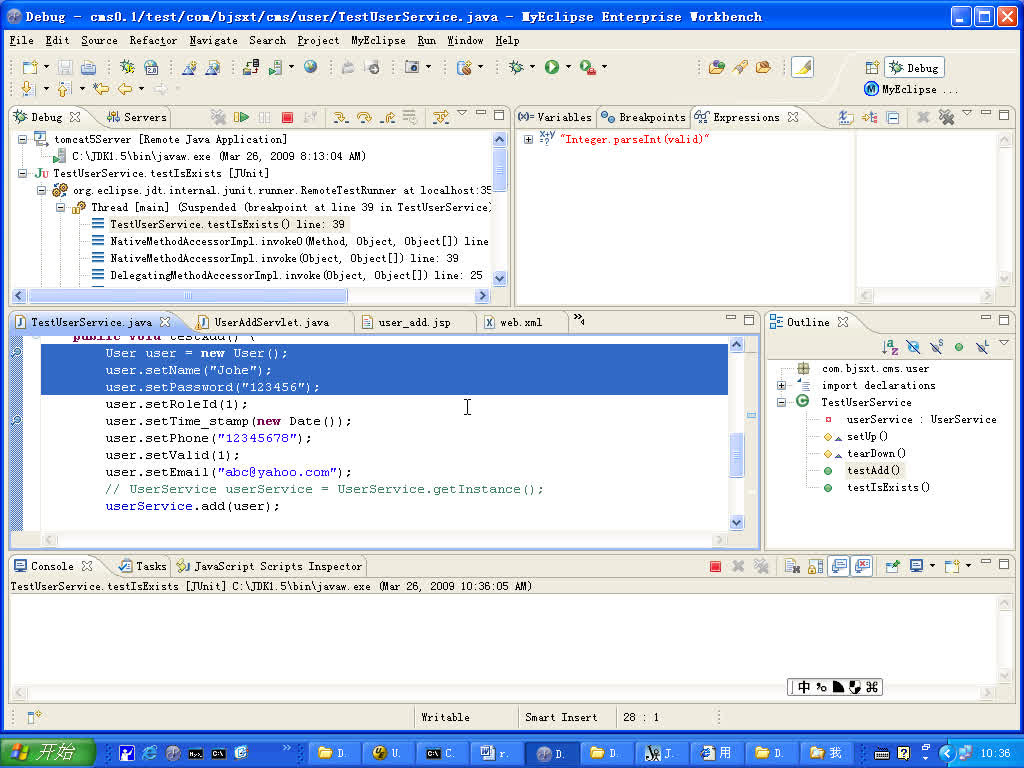Click the Debug view horizontal scrollbar thumb

(188, 296)
